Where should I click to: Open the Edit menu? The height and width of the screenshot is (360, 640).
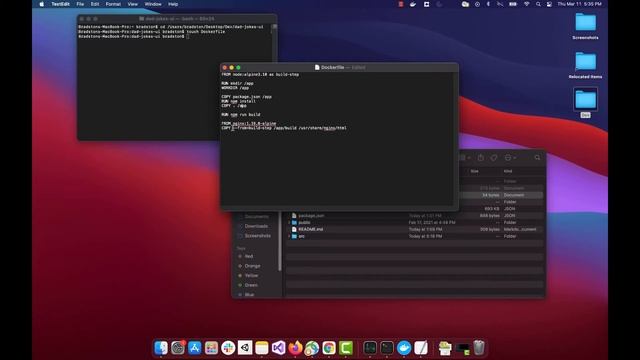95,4
